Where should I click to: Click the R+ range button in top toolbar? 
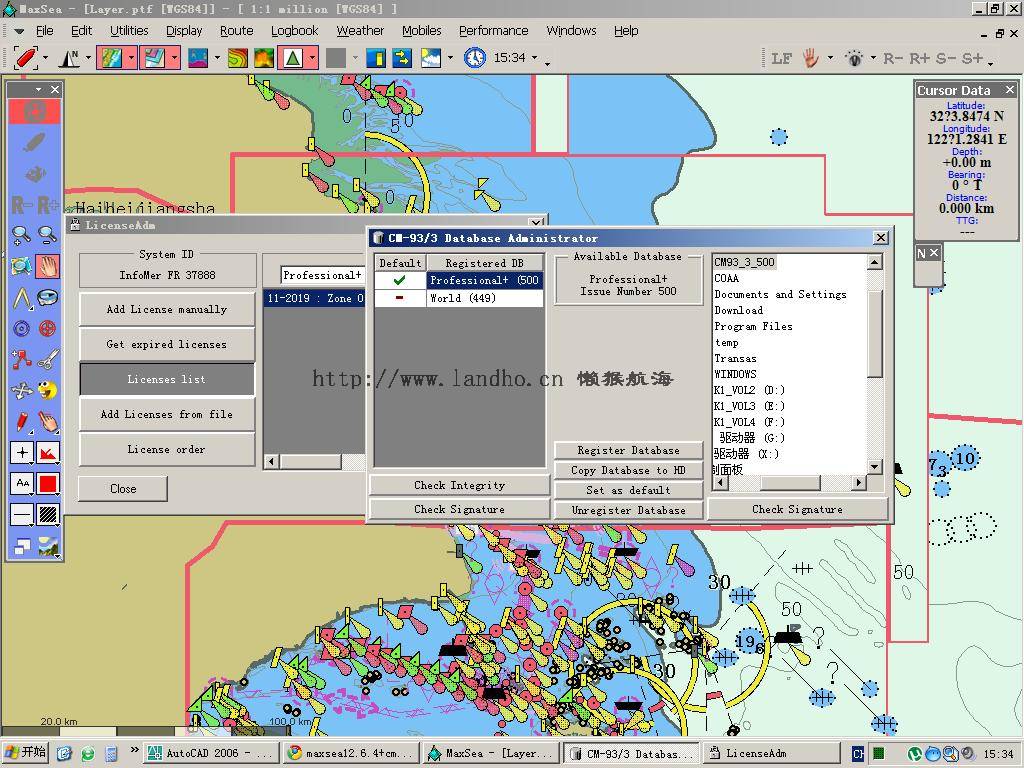coord(920,58)
